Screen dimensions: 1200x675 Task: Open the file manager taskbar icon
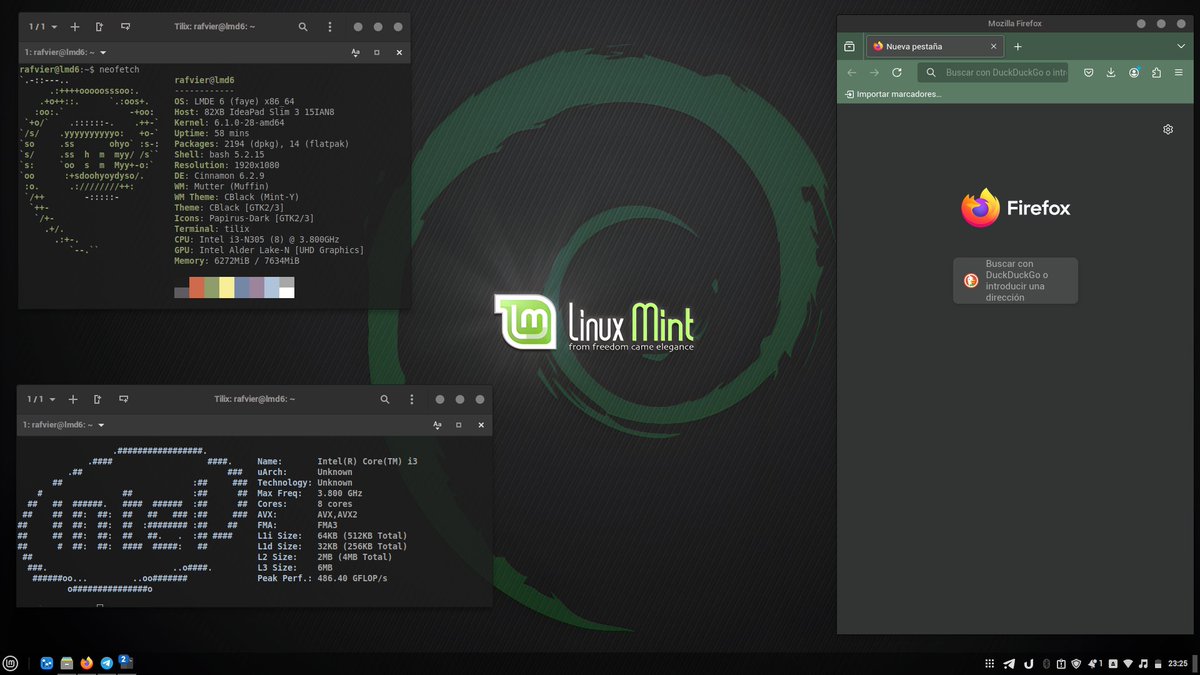[x=67, y=663]
